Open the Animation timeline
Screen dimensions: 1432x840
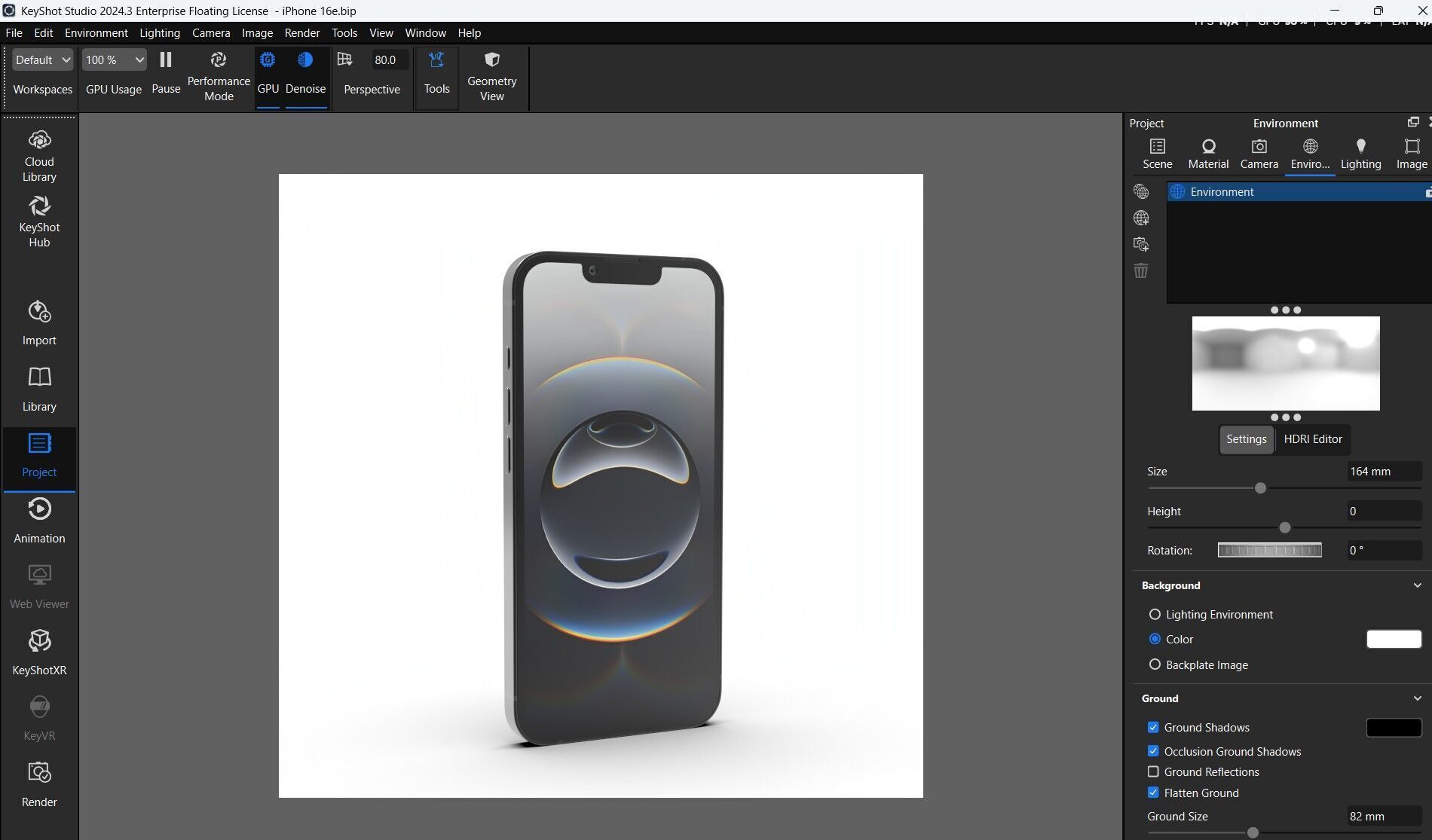39,520
